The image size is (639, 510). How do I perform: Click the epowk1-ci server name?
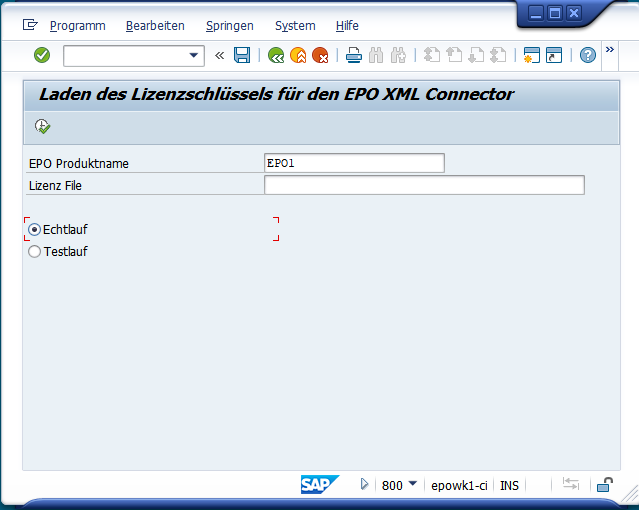[x=459, y=486]
